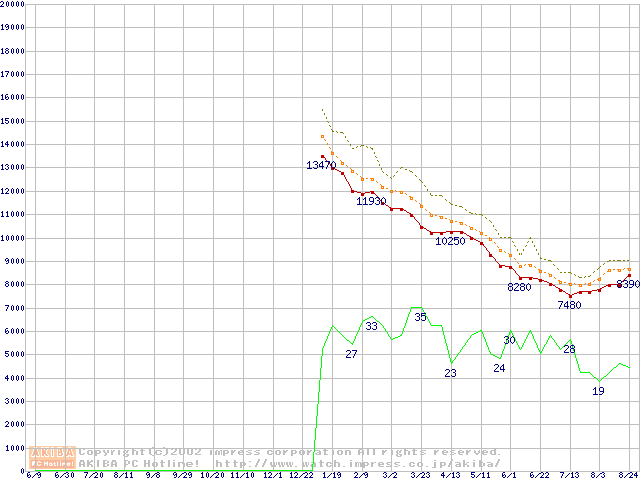This screenshot has height=480, width=640.
Task: Select the 8280 price data label
Action: pyautogui.click(x=519, y=287)
